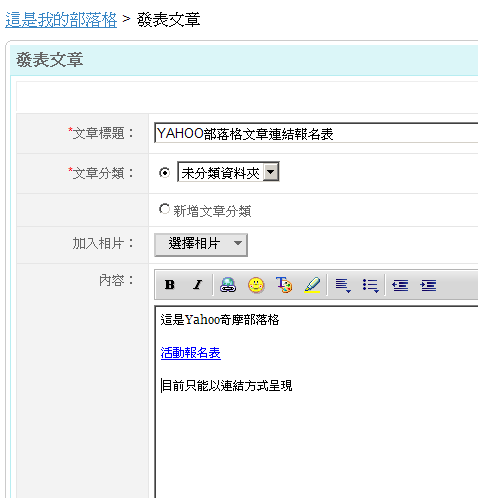Decrease indent with outdent icon
Image resolution: width=478 pixels, height=498 pixels.
point(400,285)
